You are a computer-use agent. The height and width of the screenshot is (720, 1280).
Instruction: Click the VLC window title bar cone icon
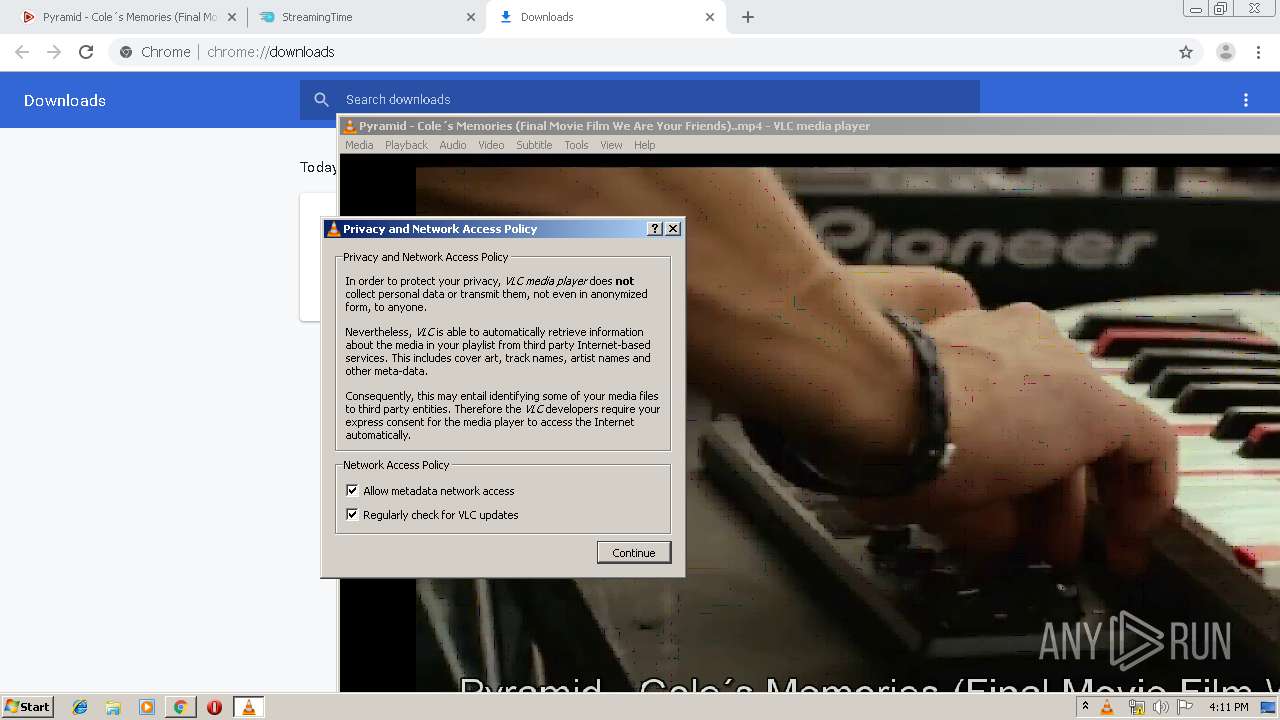[350, 126]
